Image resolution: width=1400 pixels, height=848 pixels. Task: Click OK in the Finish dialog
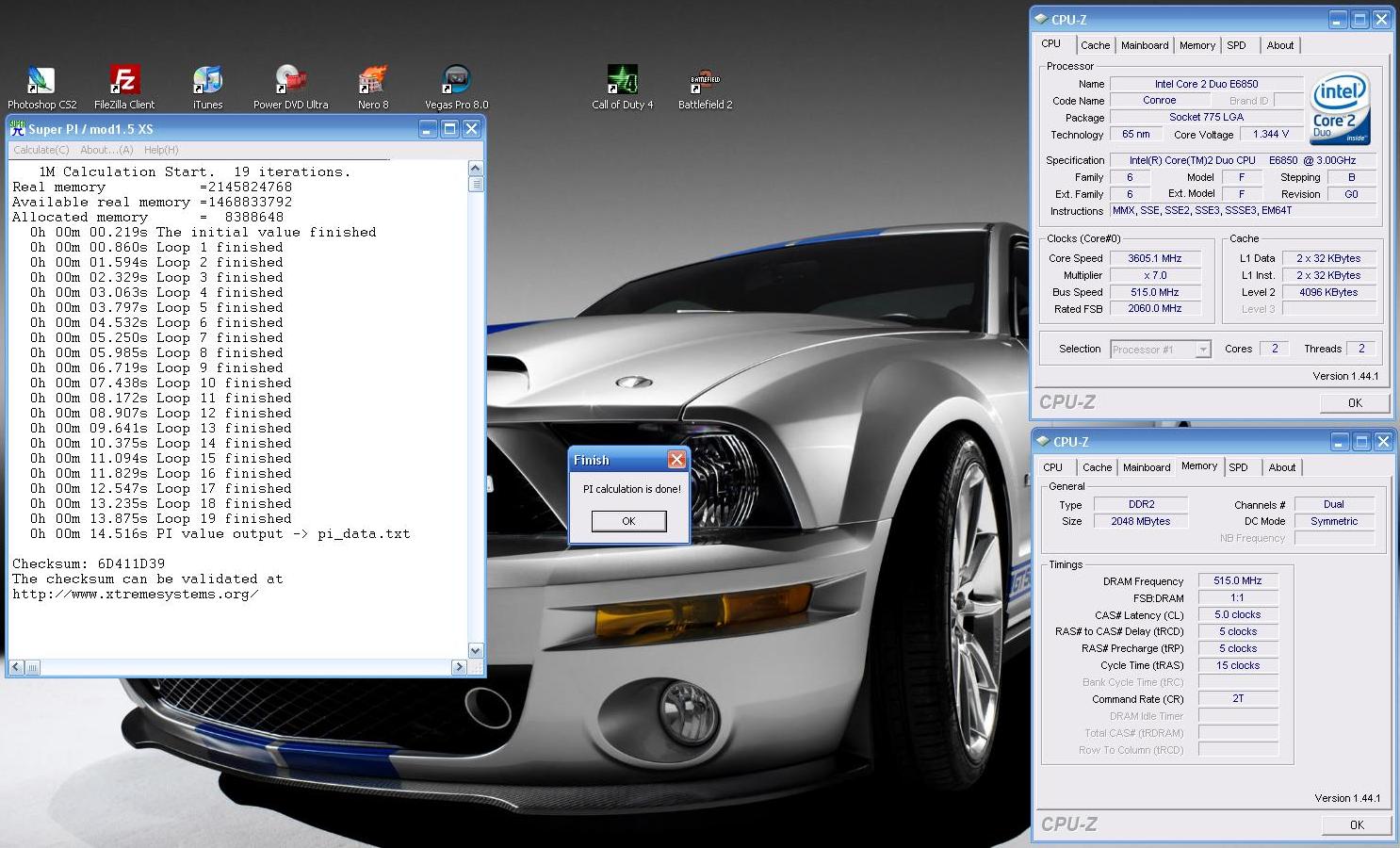click(628, 521)
